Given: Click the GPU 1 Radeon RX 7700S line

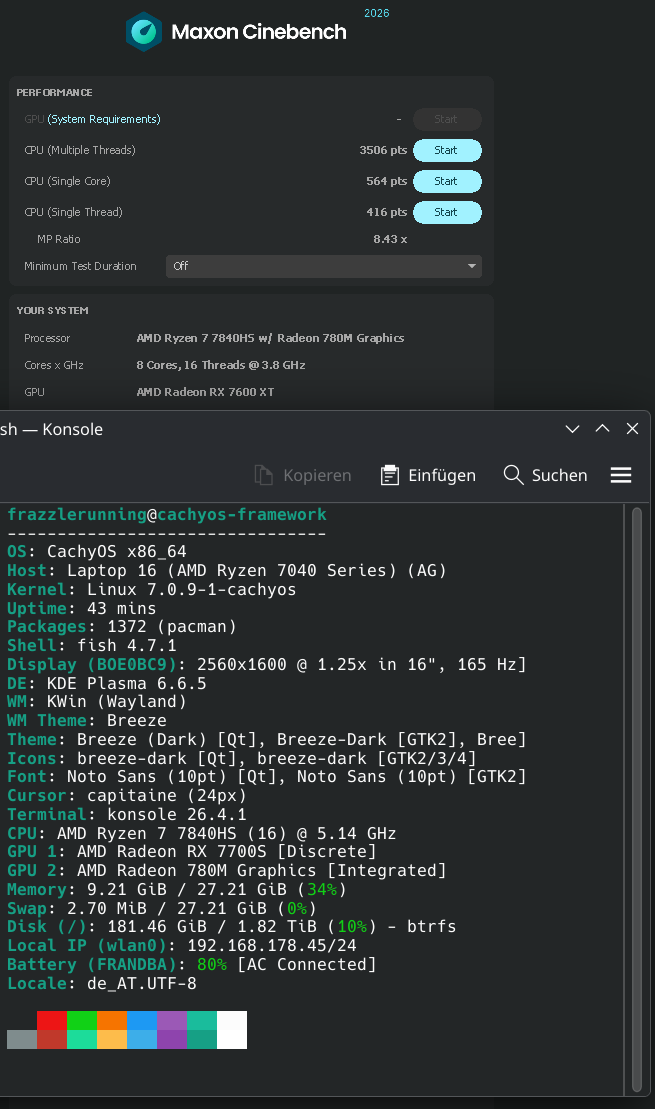Looking at the screenshot, I should pos(192,852).
